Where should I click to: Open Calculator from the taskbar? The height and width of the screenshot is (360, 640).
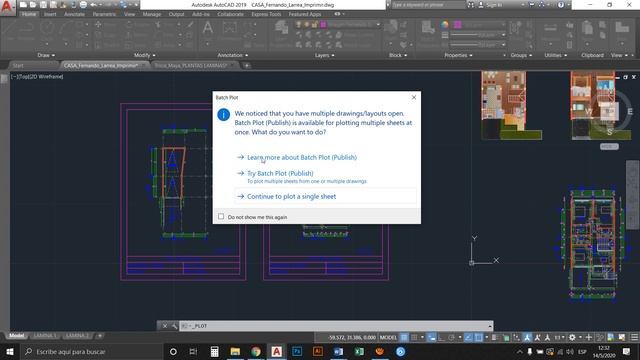(214, 351)
